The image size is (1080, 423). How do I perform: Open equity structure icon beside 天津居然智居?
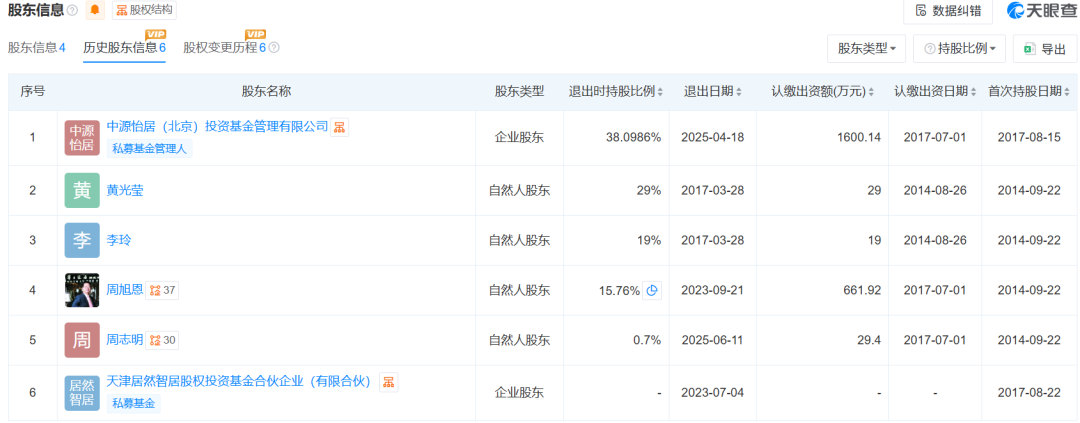tap(389, 382)
